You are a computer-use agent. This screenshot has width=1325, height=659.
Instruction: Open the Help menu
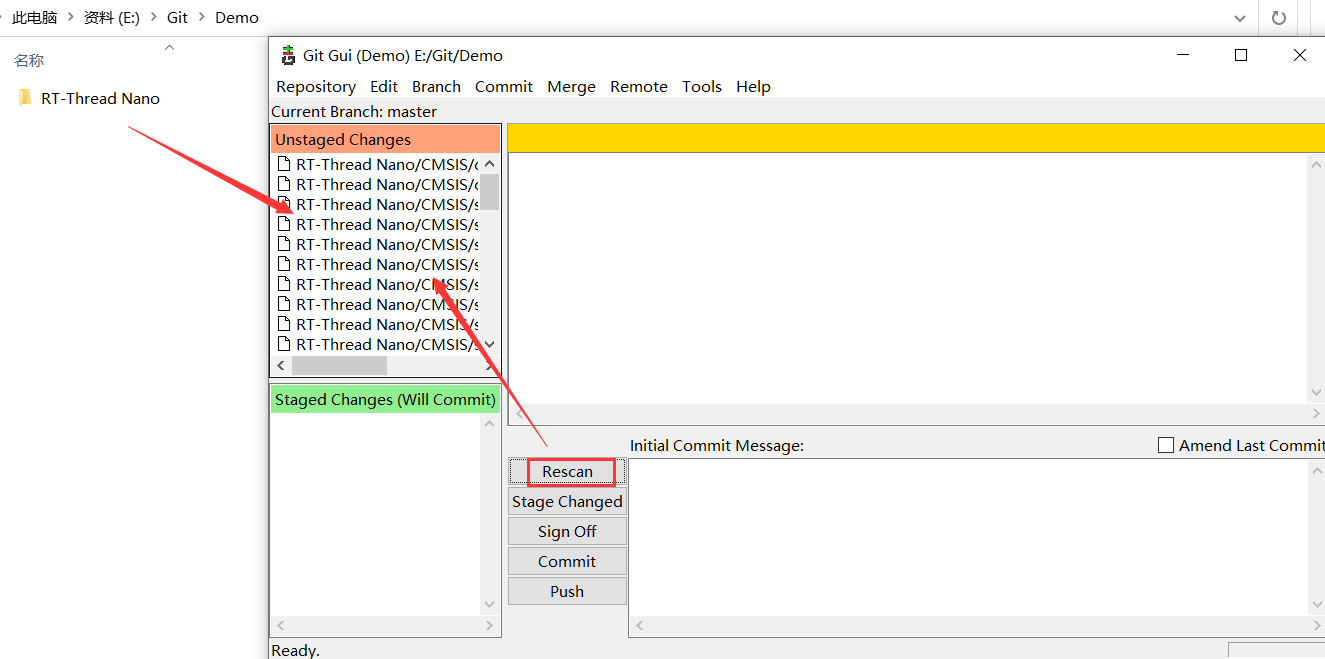753,87
